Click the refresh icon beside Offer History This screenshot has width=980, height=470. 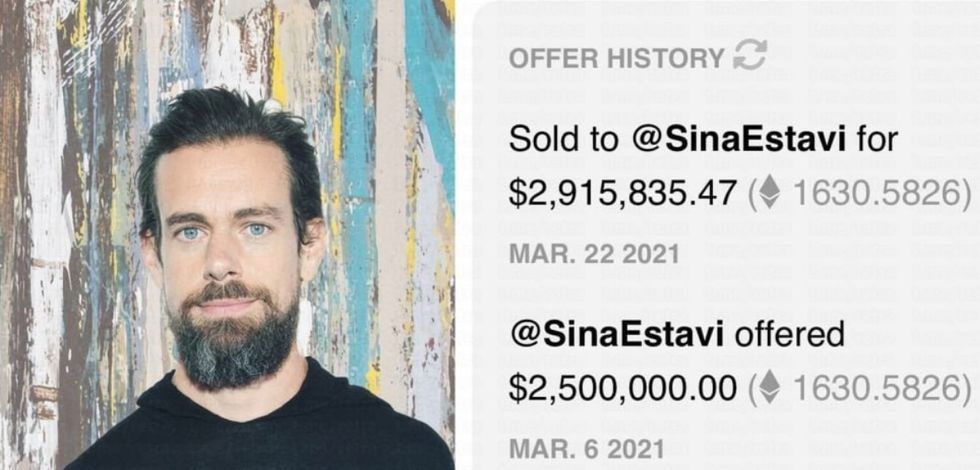[749, 56]
